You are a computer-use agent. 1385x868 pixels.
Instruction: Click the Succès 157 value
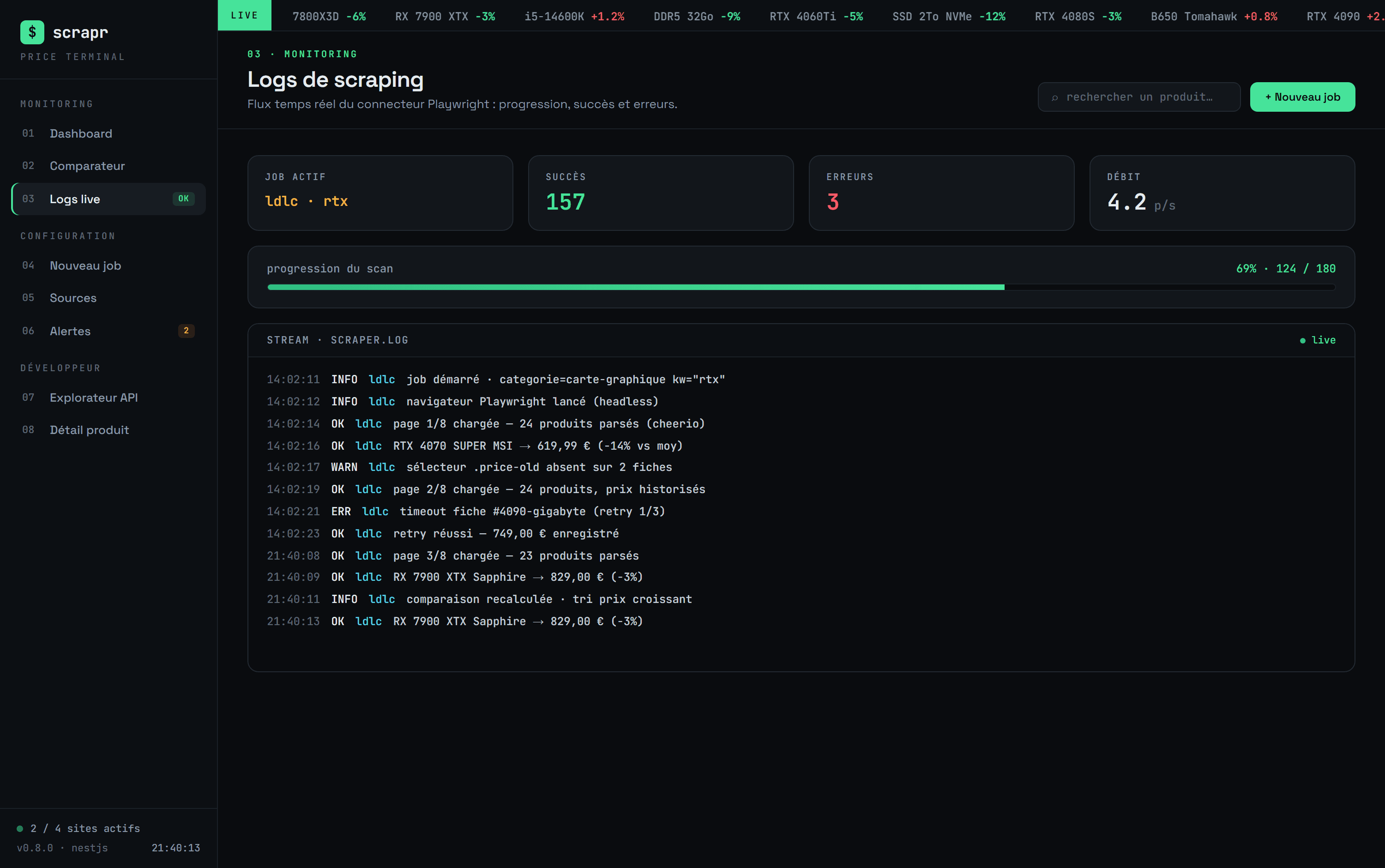(566, 202)
